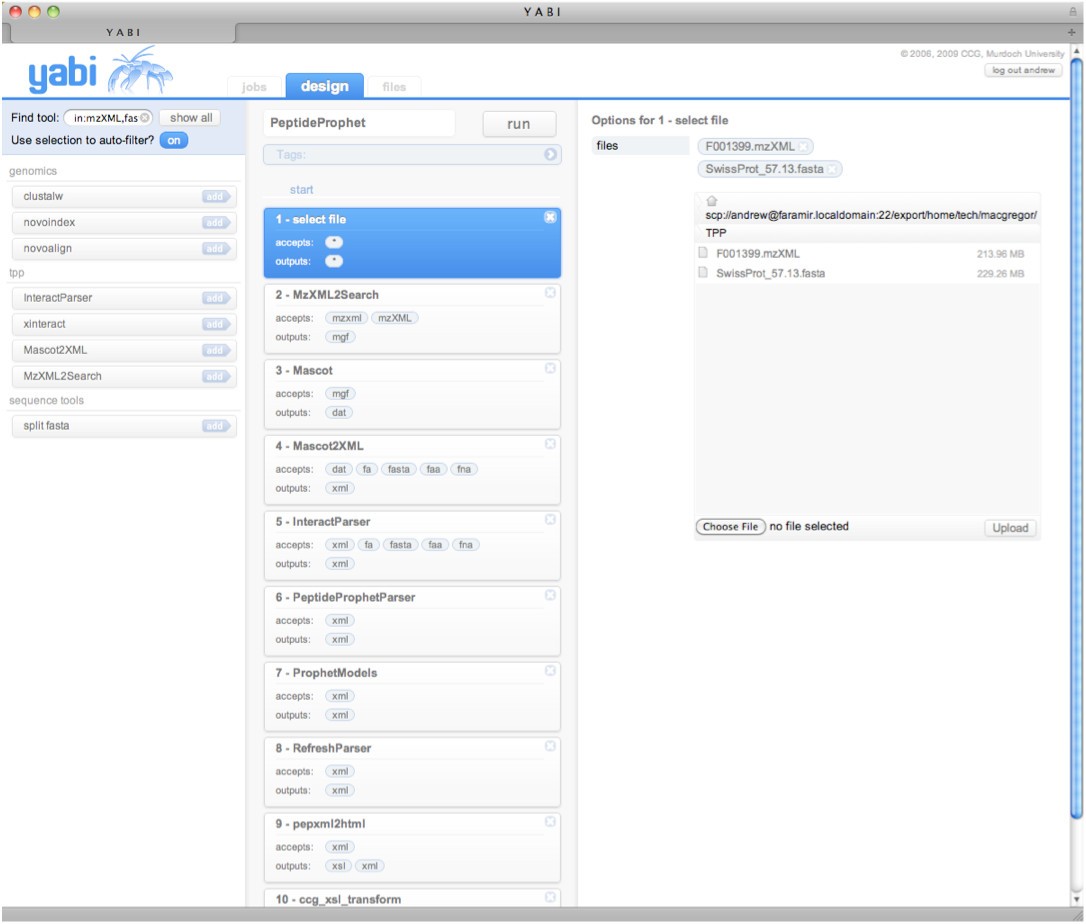Select the 9 - pepxml2html workflow step

coord(412,847)
